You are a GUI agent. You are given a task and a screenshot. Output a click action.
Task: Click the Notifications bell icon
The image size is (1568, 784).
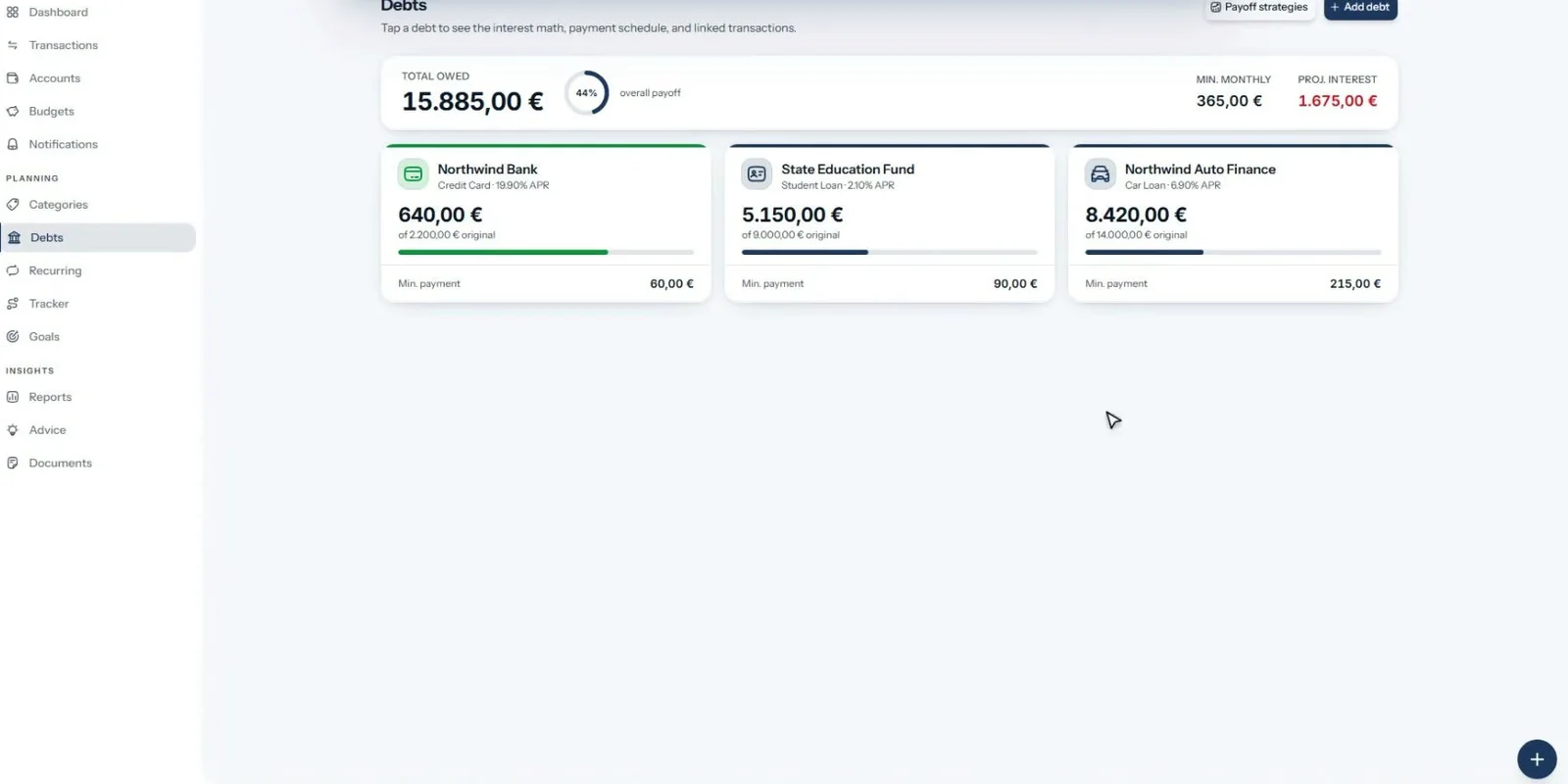[x=13, y=144]
